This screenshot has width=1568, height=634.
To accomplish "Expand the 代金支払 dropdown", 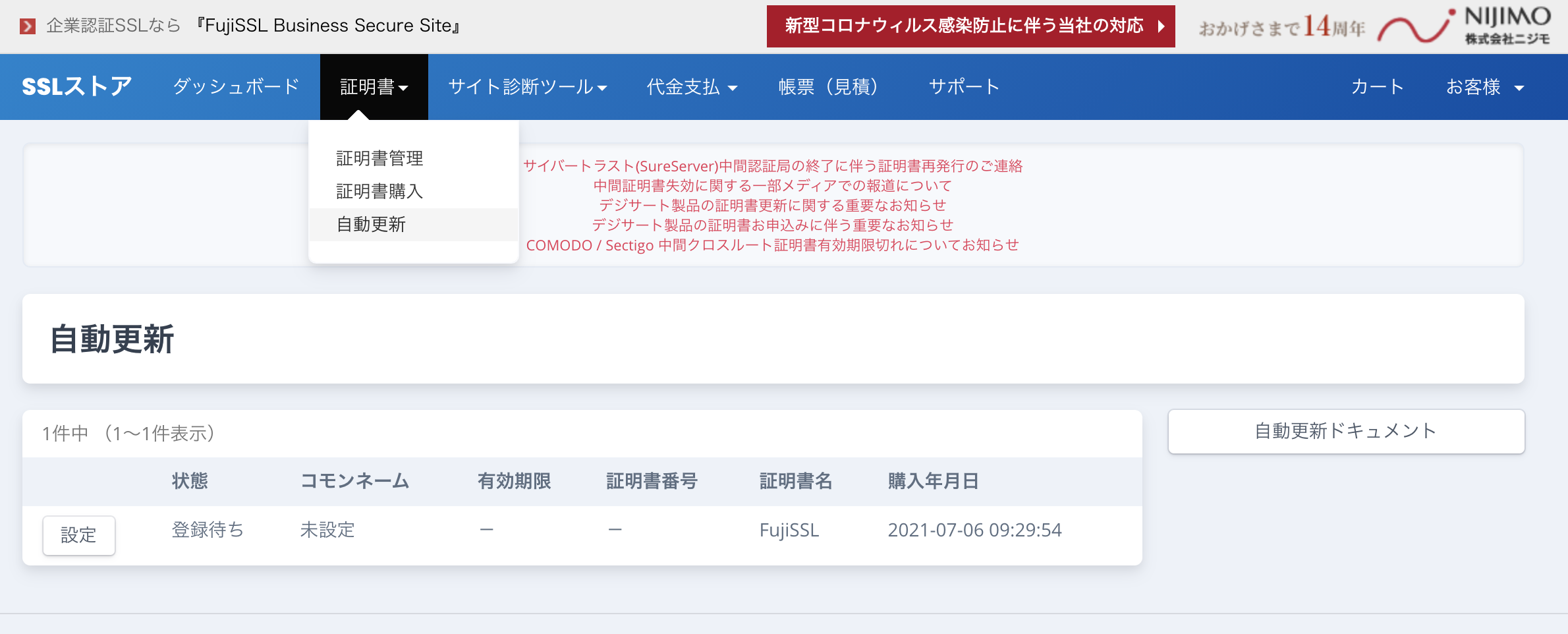I will [691, 87].
